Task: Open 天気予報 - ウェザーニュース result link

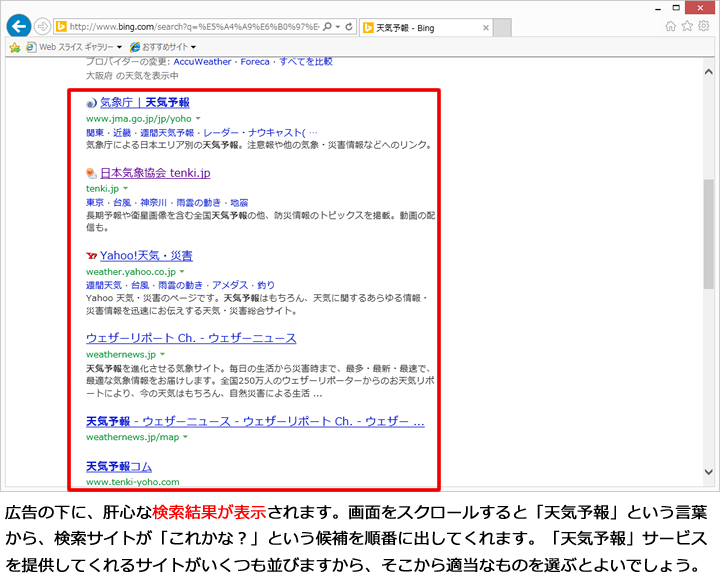Action: (255, 421)
